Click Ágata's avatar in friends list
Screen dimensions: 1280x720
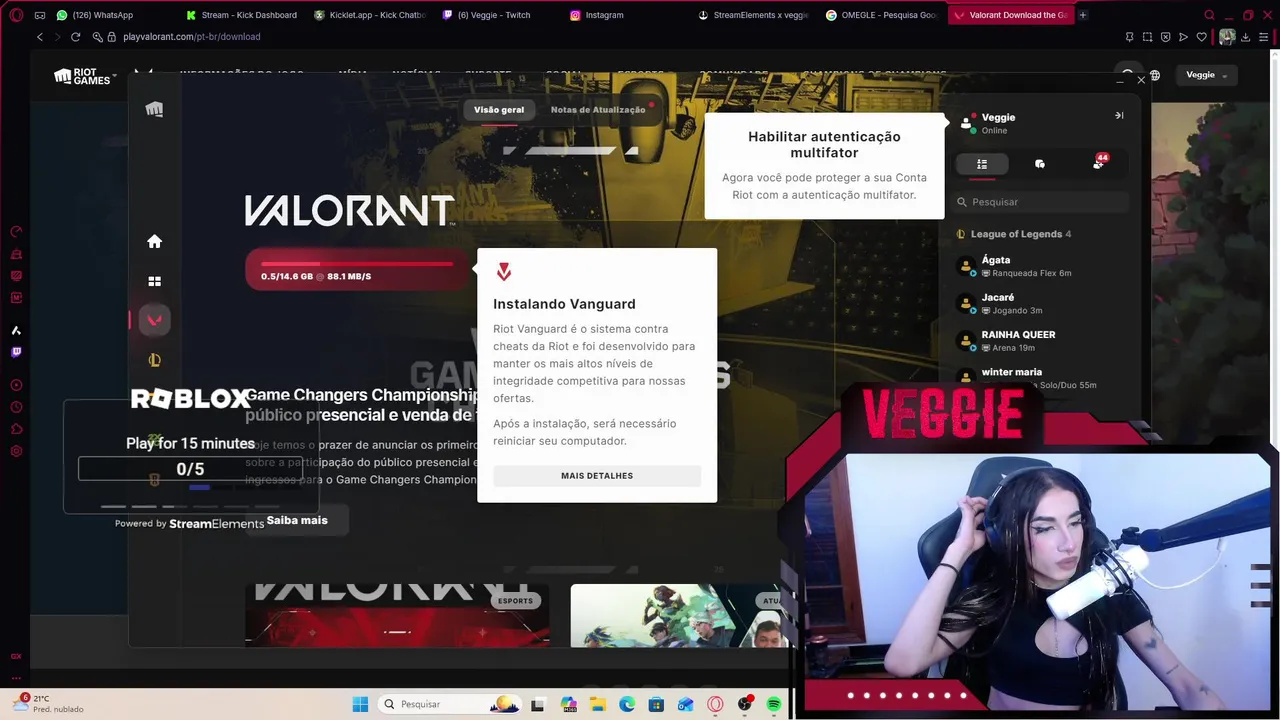click(x=966, y=266)
